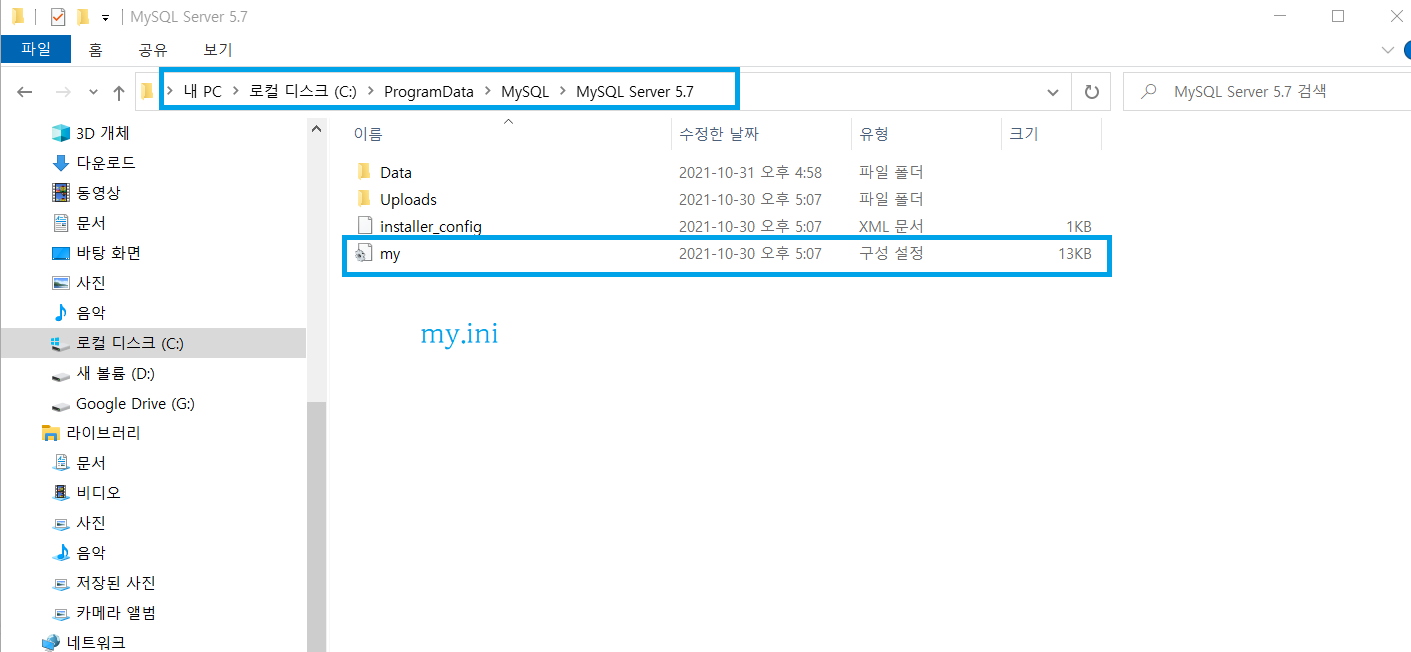Image resolution: width=1411 pixels, height=652 pixels.
Task: Click the navigation pane scrollbar thumb
Action: (317, 526)
